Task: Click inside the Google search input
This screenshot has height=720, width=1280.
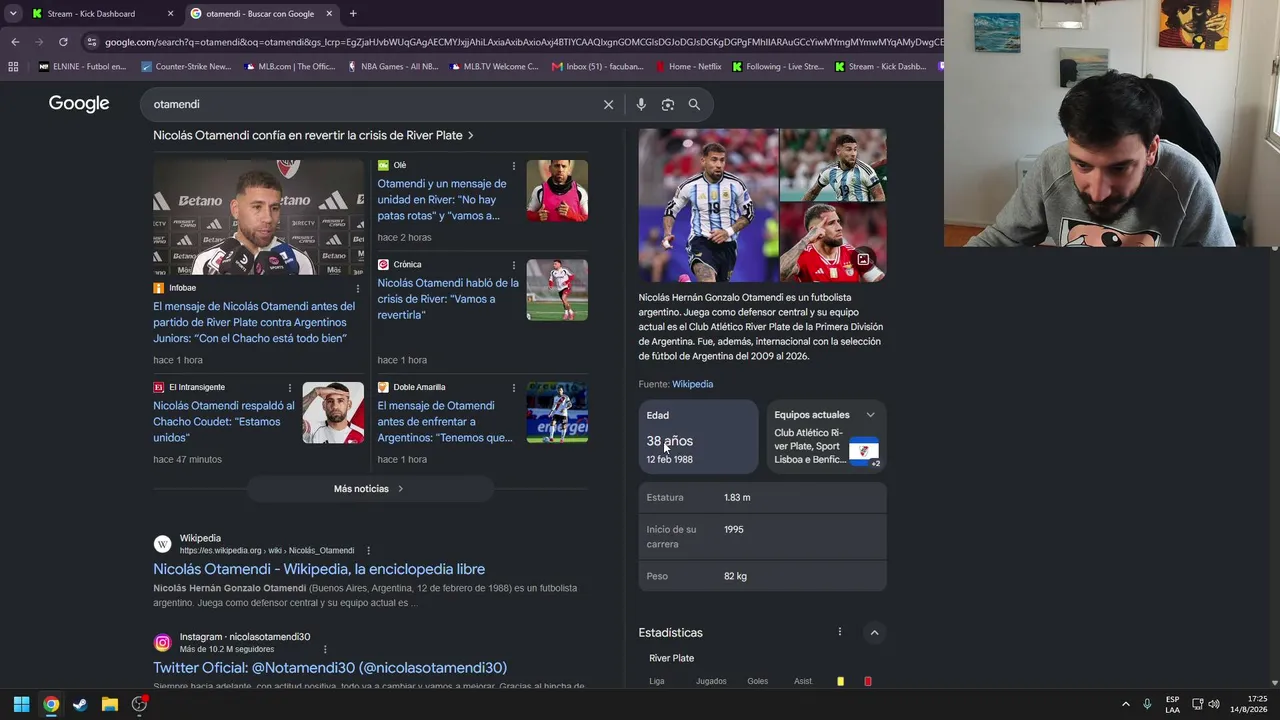Action: 372,104
